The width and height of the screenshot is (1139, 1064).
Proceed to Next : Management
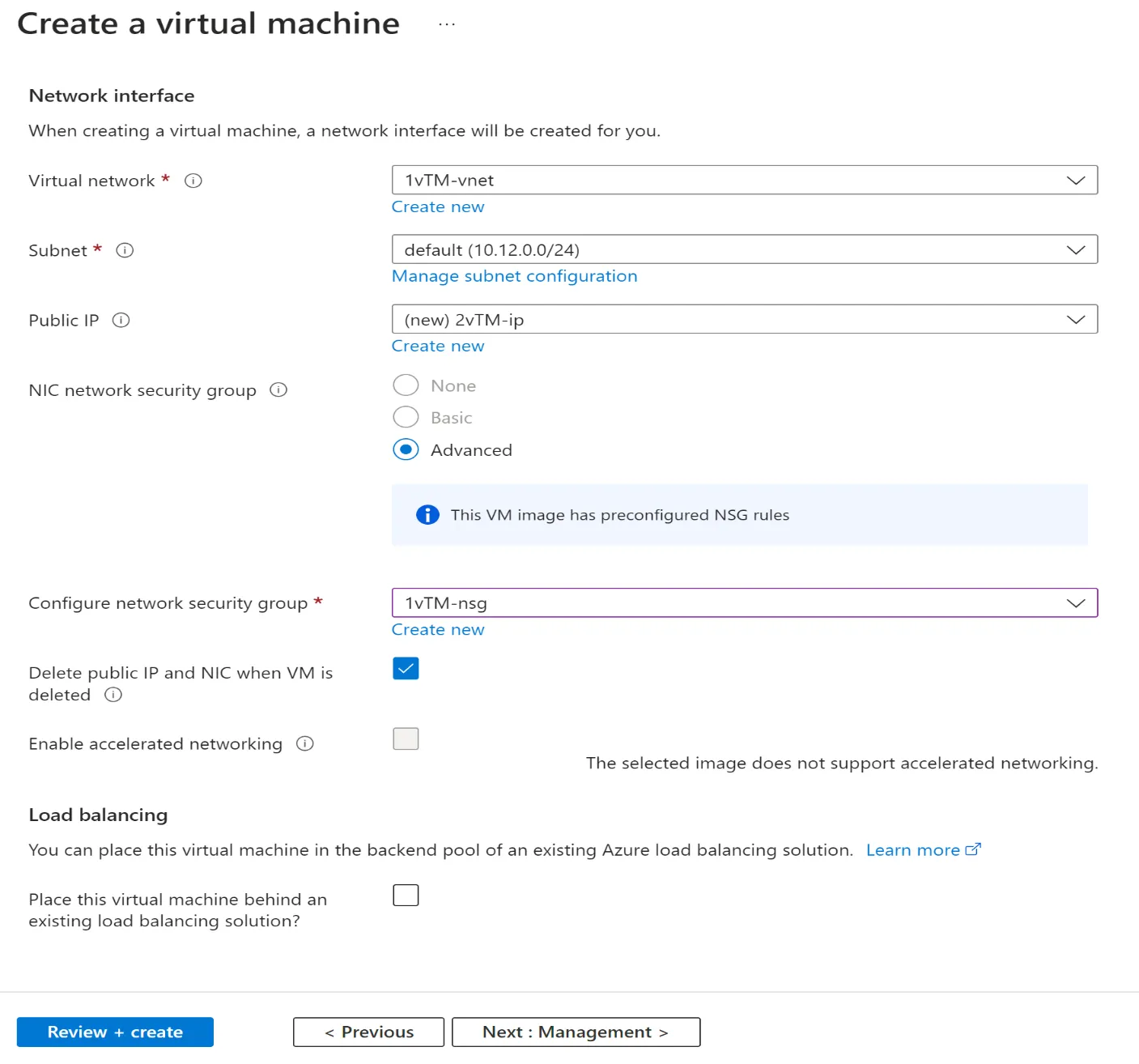pyautogui.click(x=576, y=1032)
